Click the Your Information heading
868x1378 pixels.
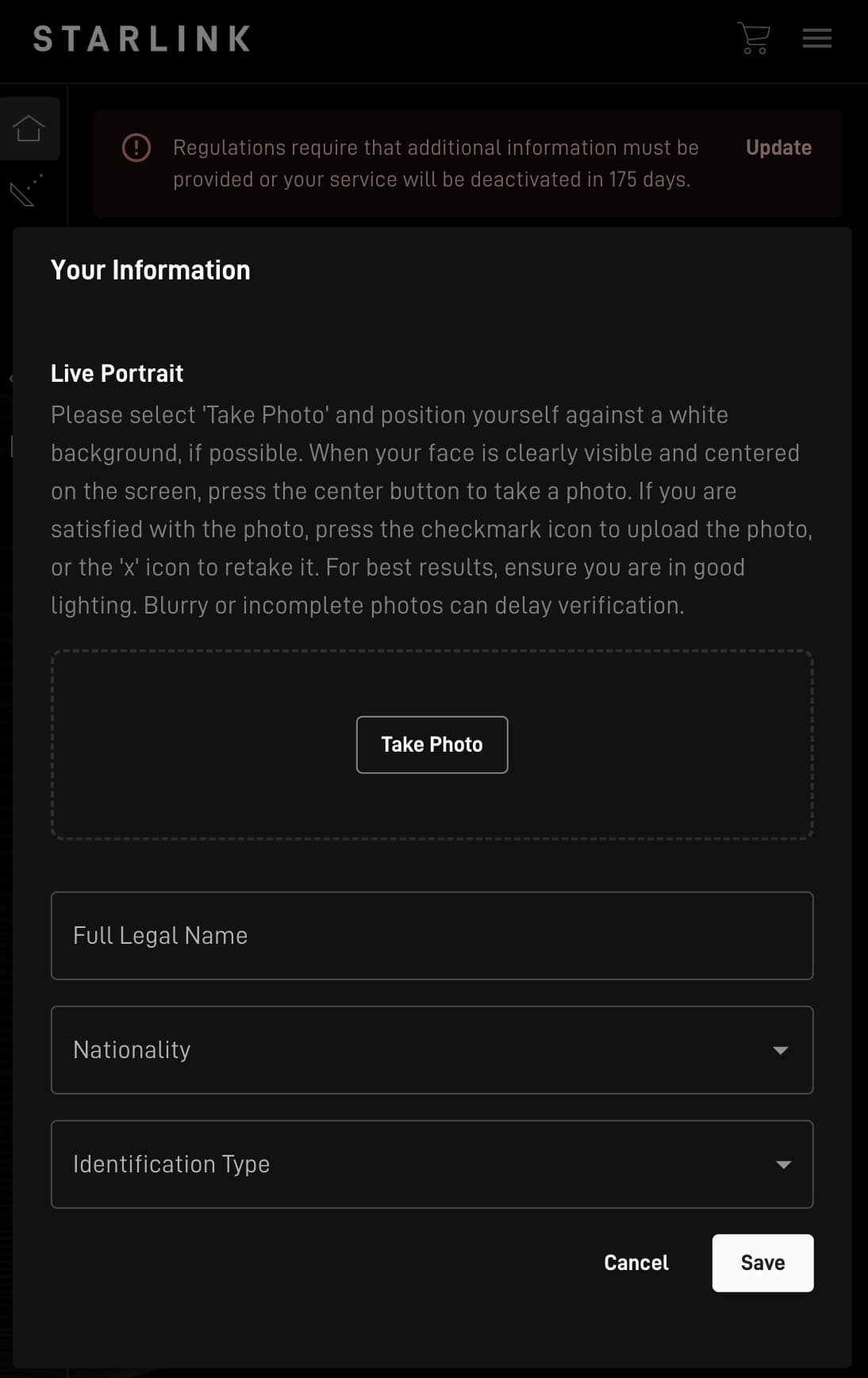(151, 270)
